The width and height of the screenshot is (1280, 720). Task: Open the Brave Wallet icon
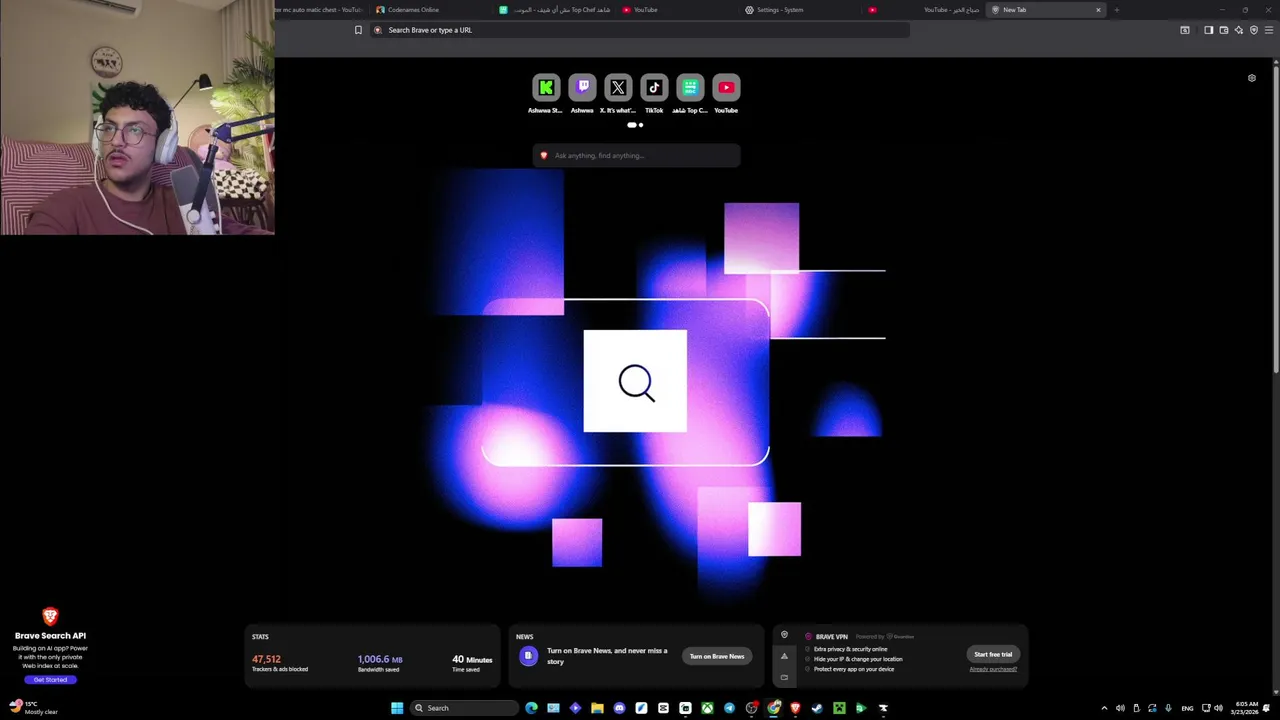tap(1223, 30)
